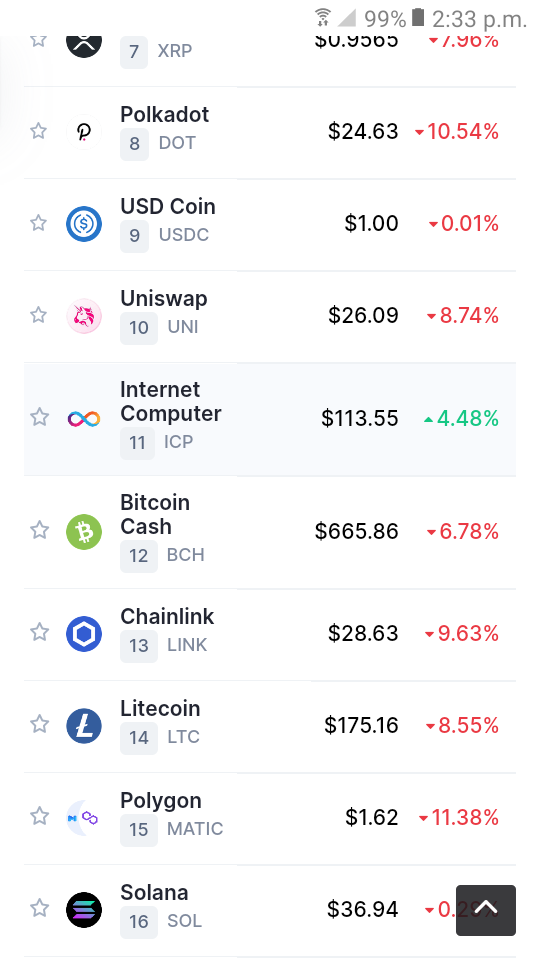This screenshot has width=540, height=960.
Task: Click the Chainlink hexagon logo
Action: coord(84,634)
